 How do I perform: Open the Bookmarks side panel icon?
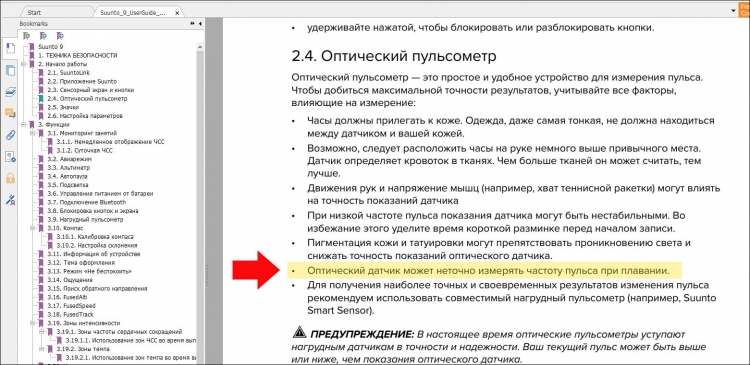pyautogui.click(x=10, y=48)
